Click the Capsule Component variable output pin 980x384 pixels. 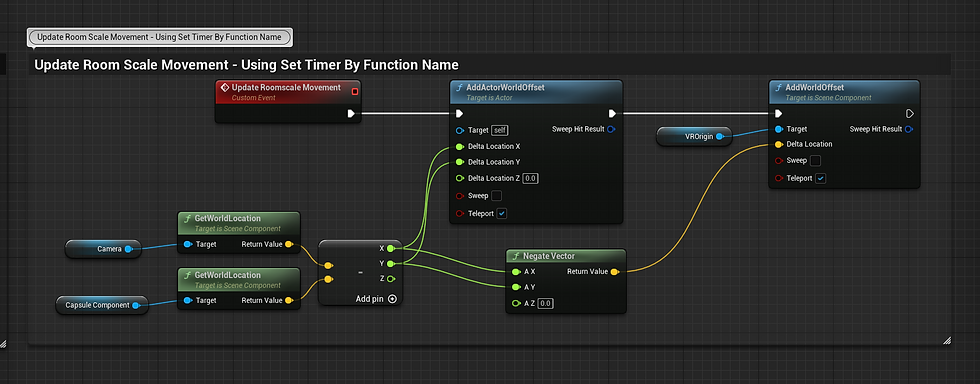point(135,305)
